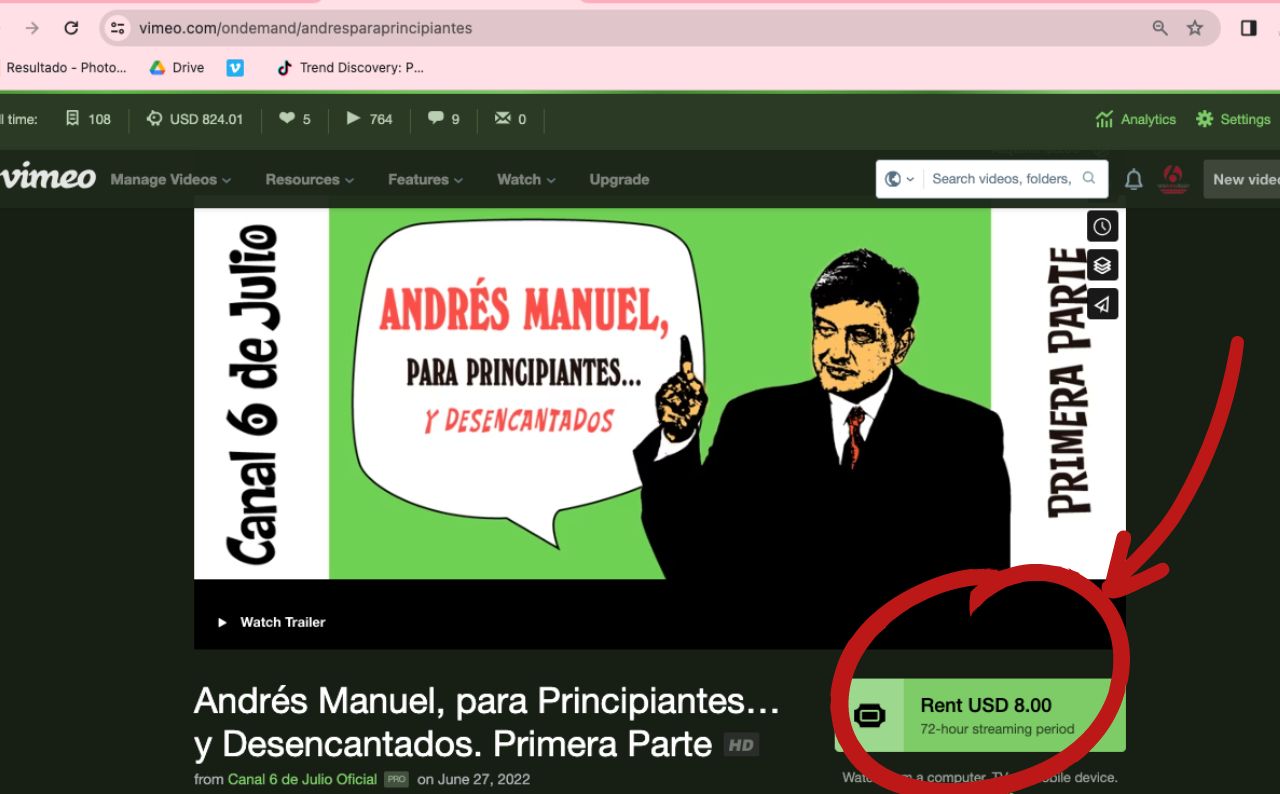Screen dimensions: 1280x794
Task: Click the New video button
Action: pyautogui.click(x=1242, y=179)
